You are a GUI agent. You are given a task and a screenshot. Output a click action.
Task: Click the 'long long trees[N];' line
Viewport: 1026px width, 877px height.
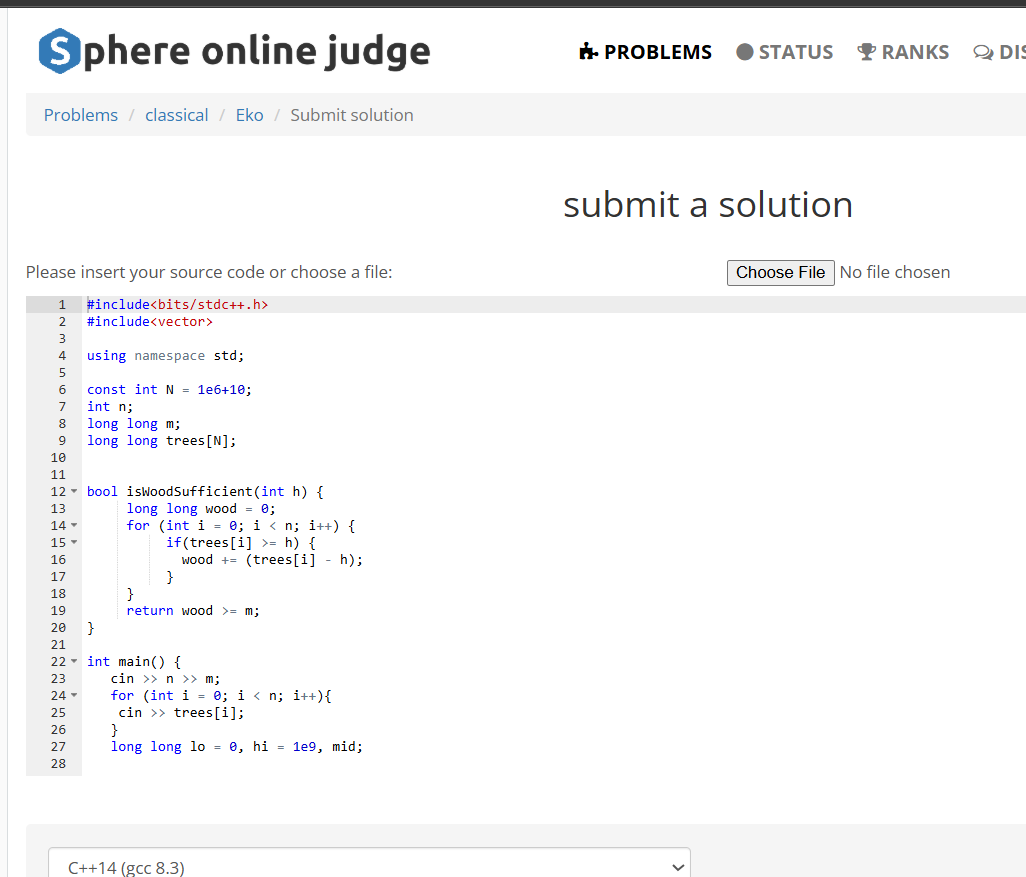click(x=162, y=440)
